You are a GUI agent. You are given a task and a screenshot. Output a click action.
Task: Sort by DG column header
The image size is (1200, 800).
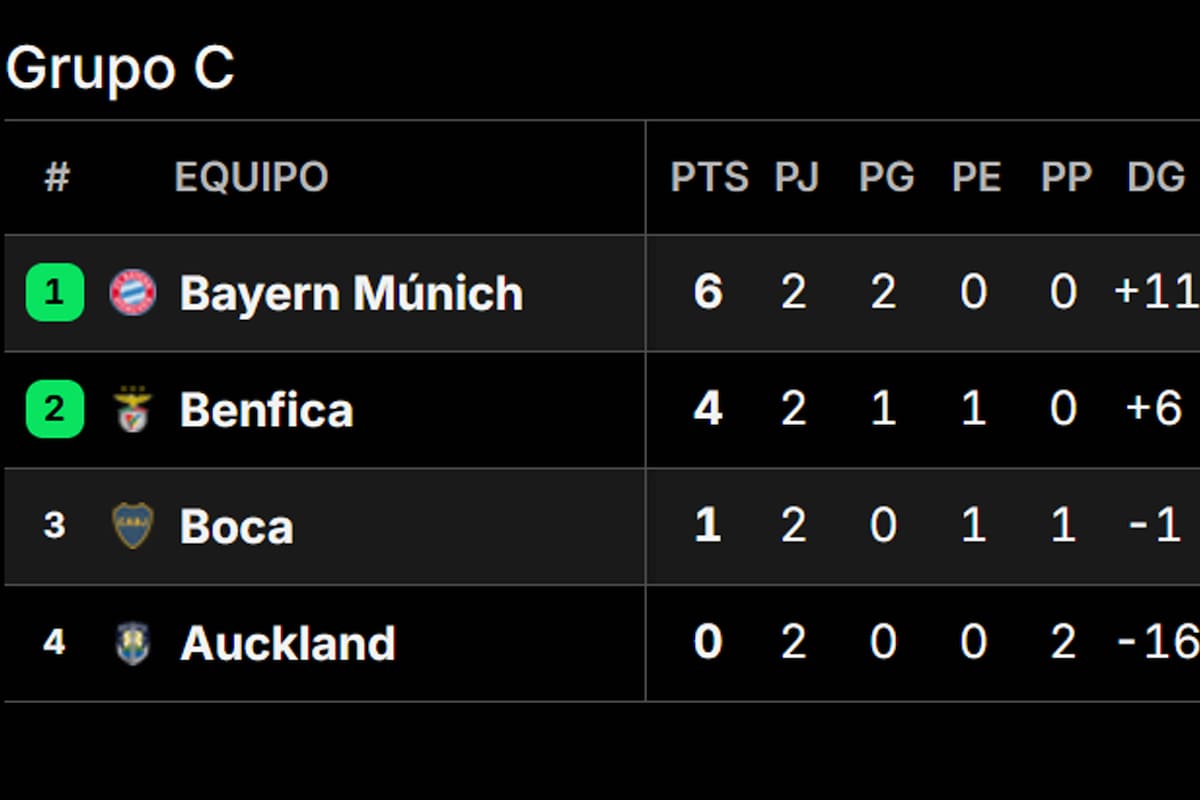pos(1156,178)
